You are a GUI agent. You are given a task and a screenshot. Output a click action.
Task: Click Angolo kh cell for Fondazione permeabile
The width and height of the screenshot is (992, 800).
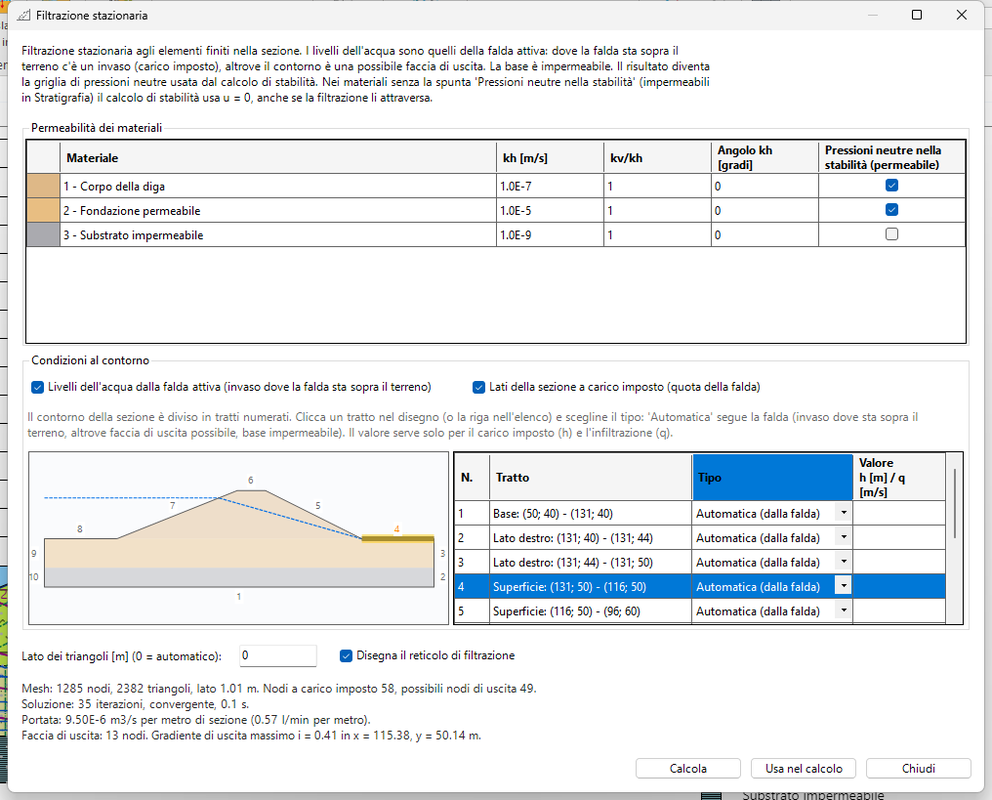(765, 211)
